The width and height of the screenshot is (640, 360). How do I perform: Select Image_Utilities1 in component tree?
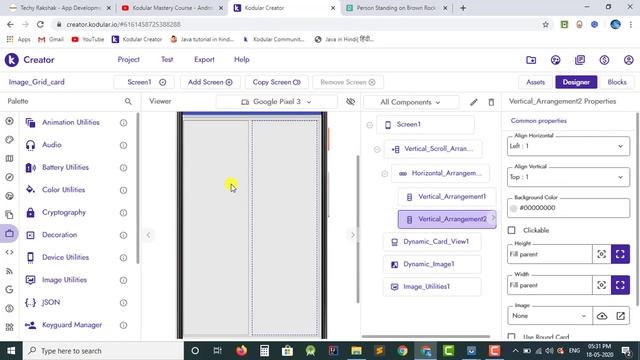click(x=432, y=287)
